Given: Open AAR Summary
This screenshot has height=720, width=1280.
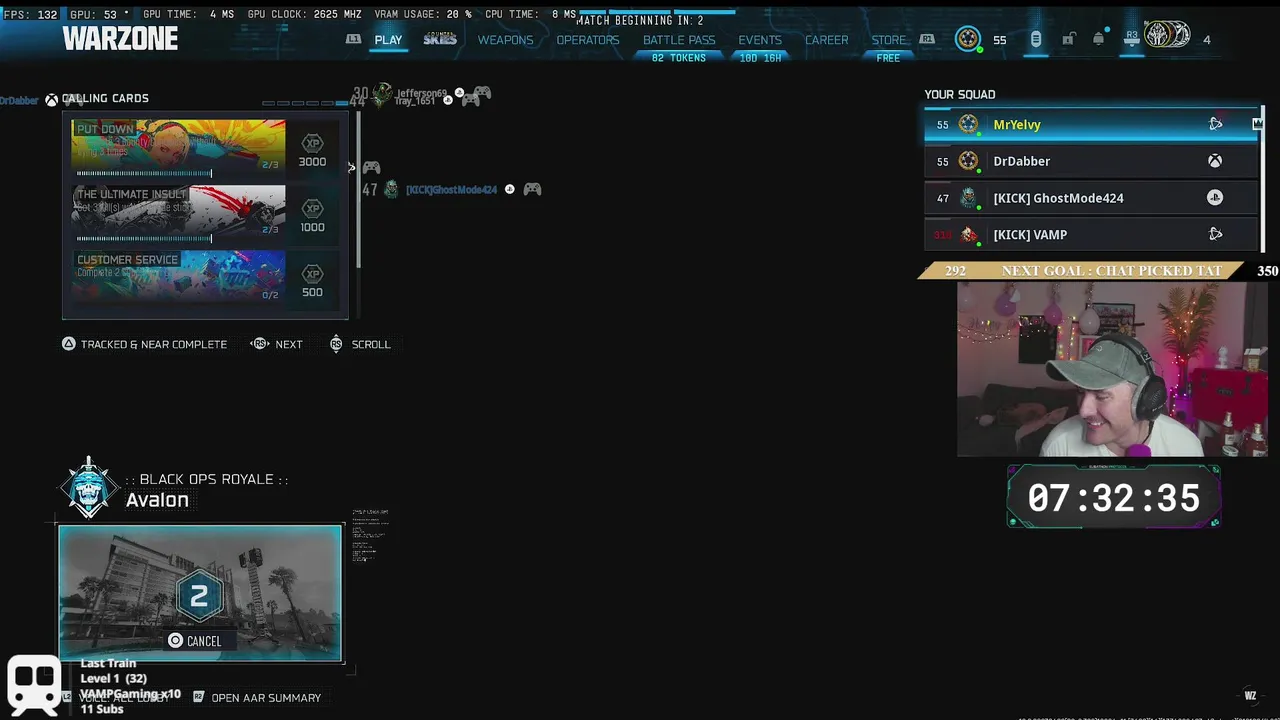Looking at the screenshot, I should coord(256,698).
